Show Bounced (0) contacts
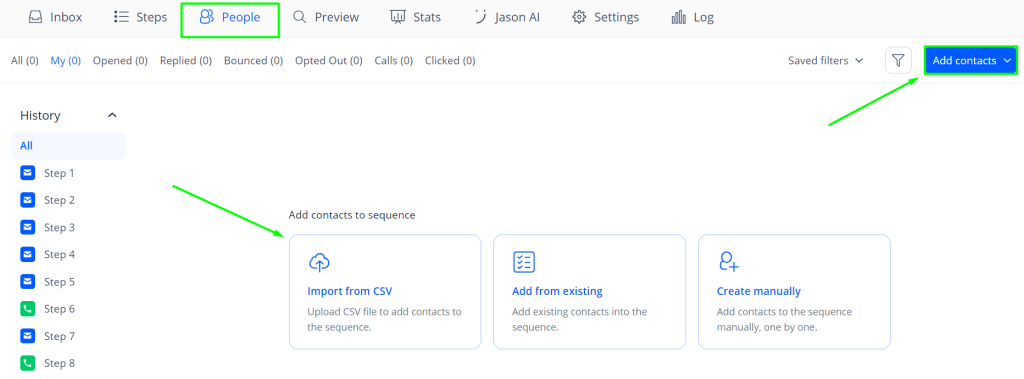 tap(253, 61)
